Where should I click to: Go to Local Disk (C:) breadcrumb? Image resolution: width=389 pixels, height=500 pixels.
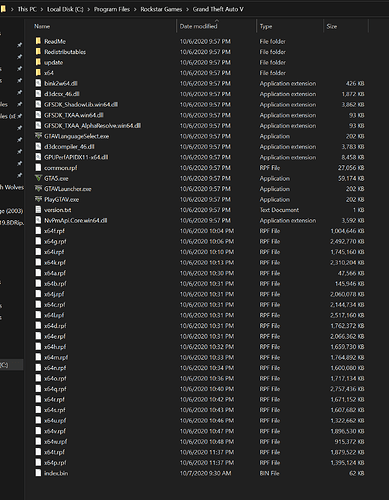coord(65,9)
